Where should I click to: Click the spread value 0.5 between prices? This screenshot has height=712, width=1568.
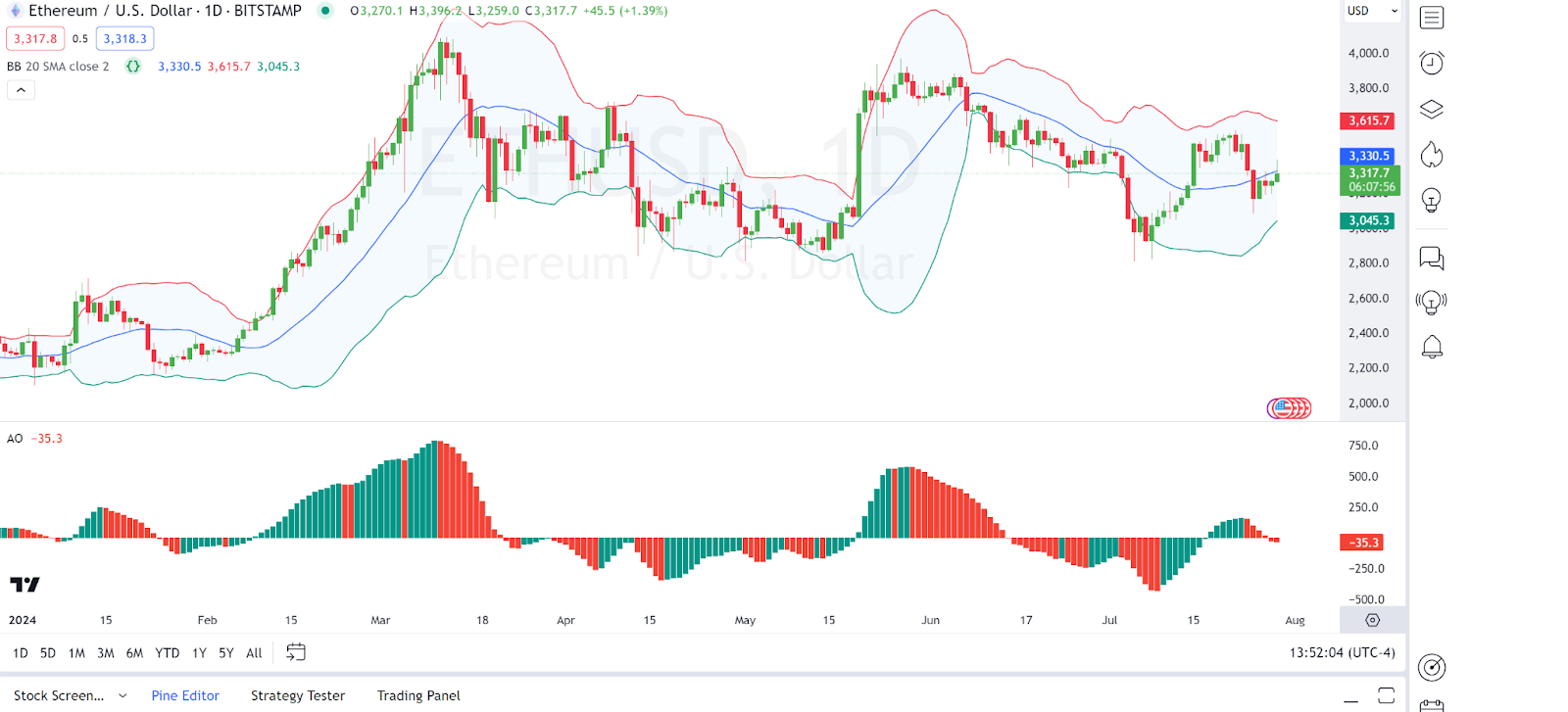coord(80,39)
